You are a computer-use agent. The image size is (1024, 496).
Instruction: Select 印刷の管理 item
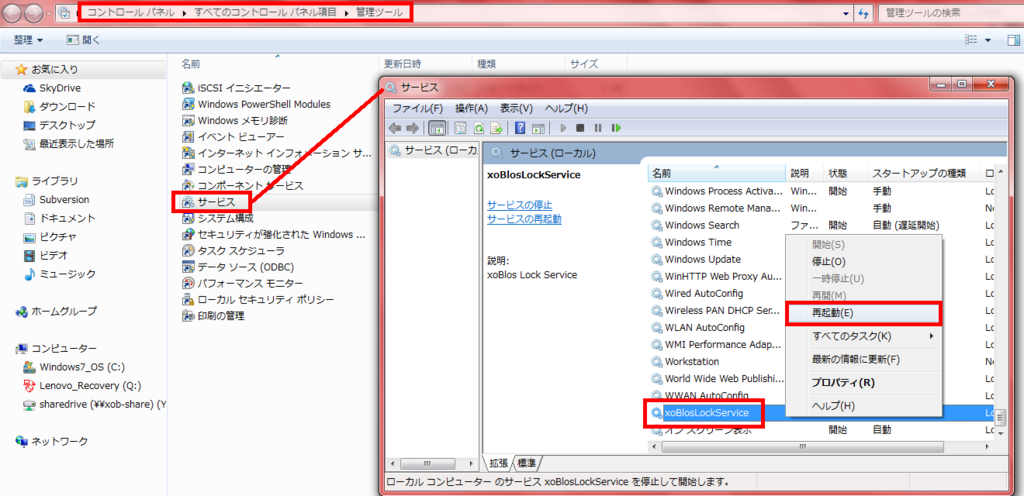213,316
